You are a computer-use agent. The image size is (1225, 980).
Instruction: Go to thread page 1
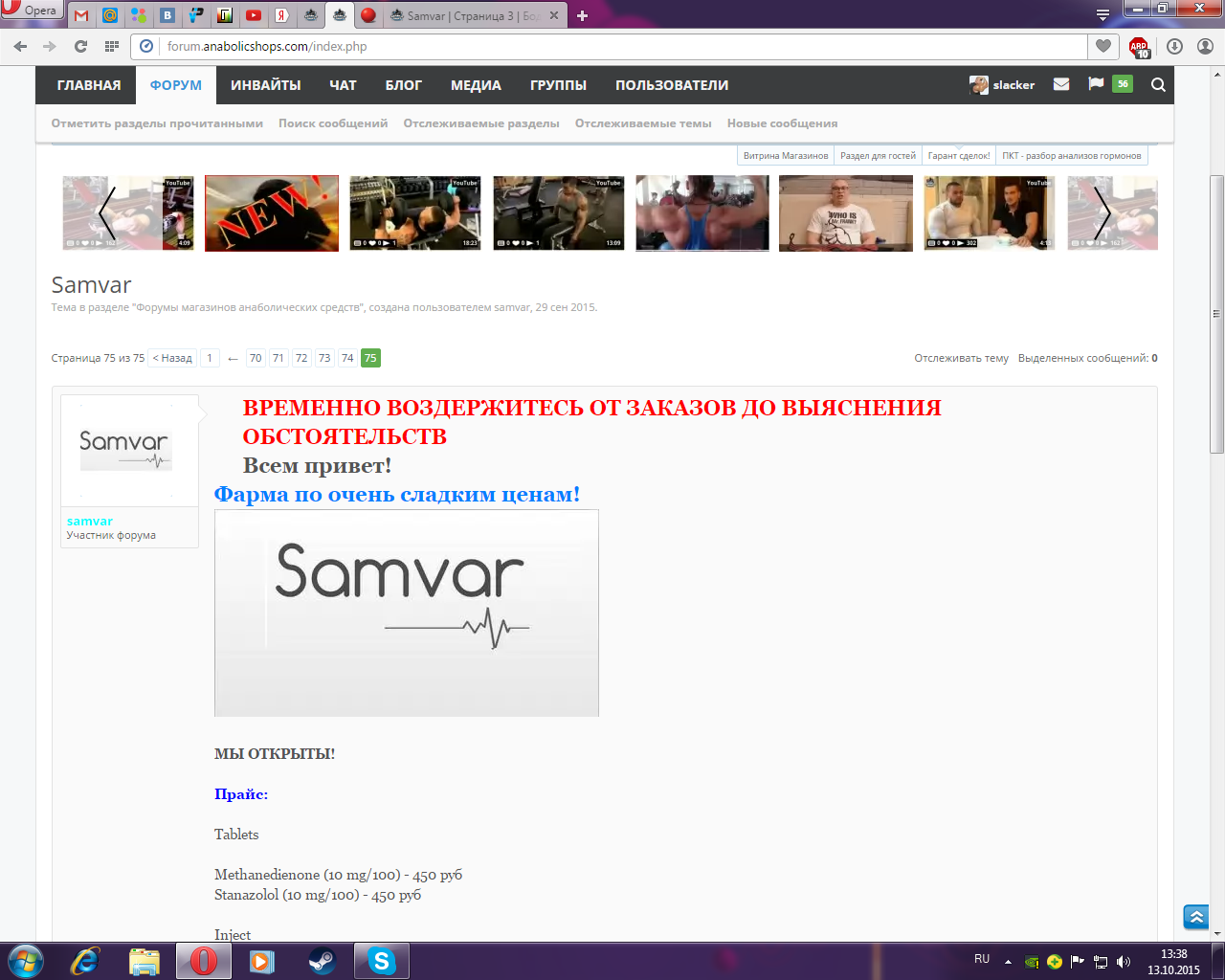tap(210, 358)
